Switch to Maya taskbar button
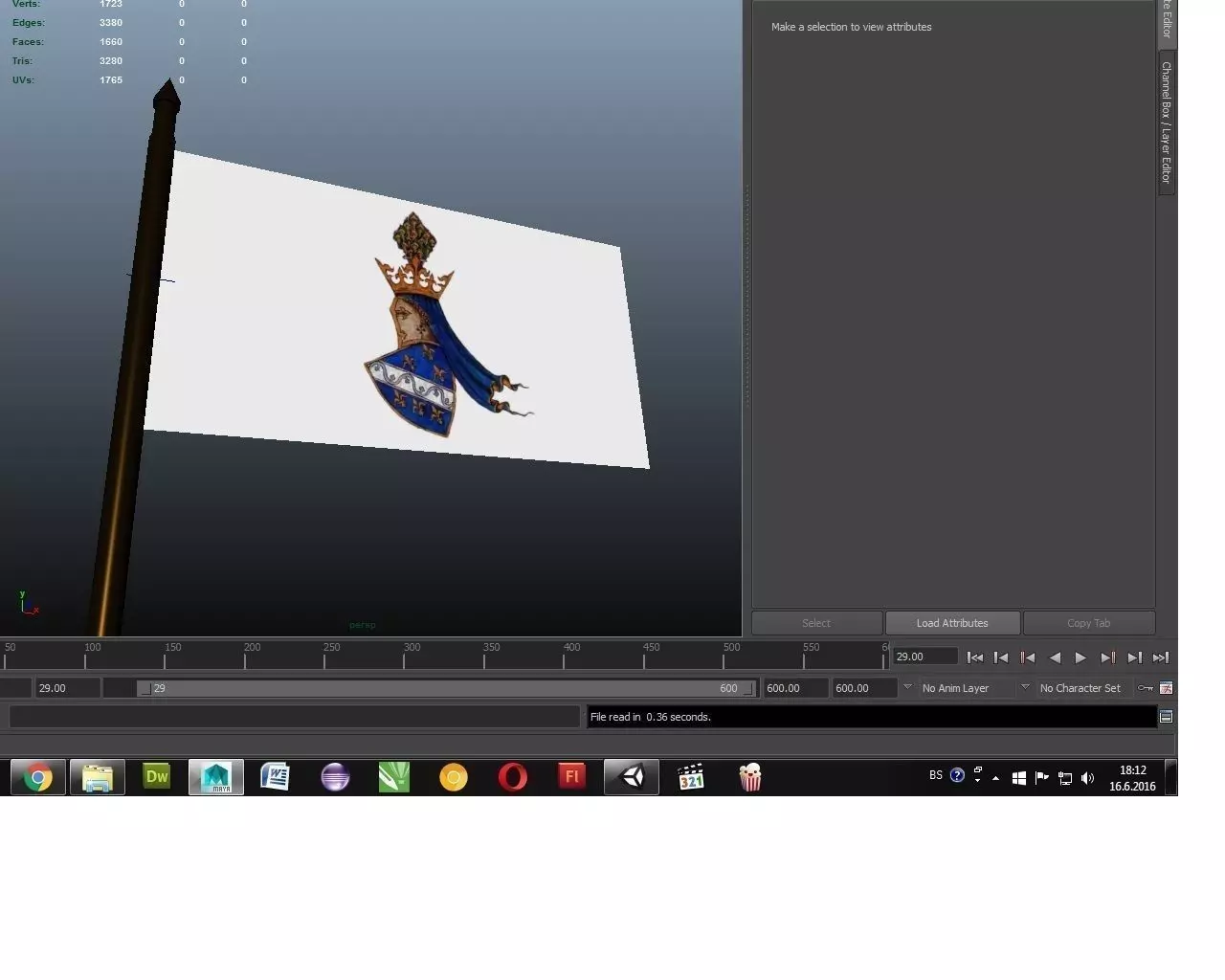The height and width of the screenshot is (980, 1225). [216, 777]
